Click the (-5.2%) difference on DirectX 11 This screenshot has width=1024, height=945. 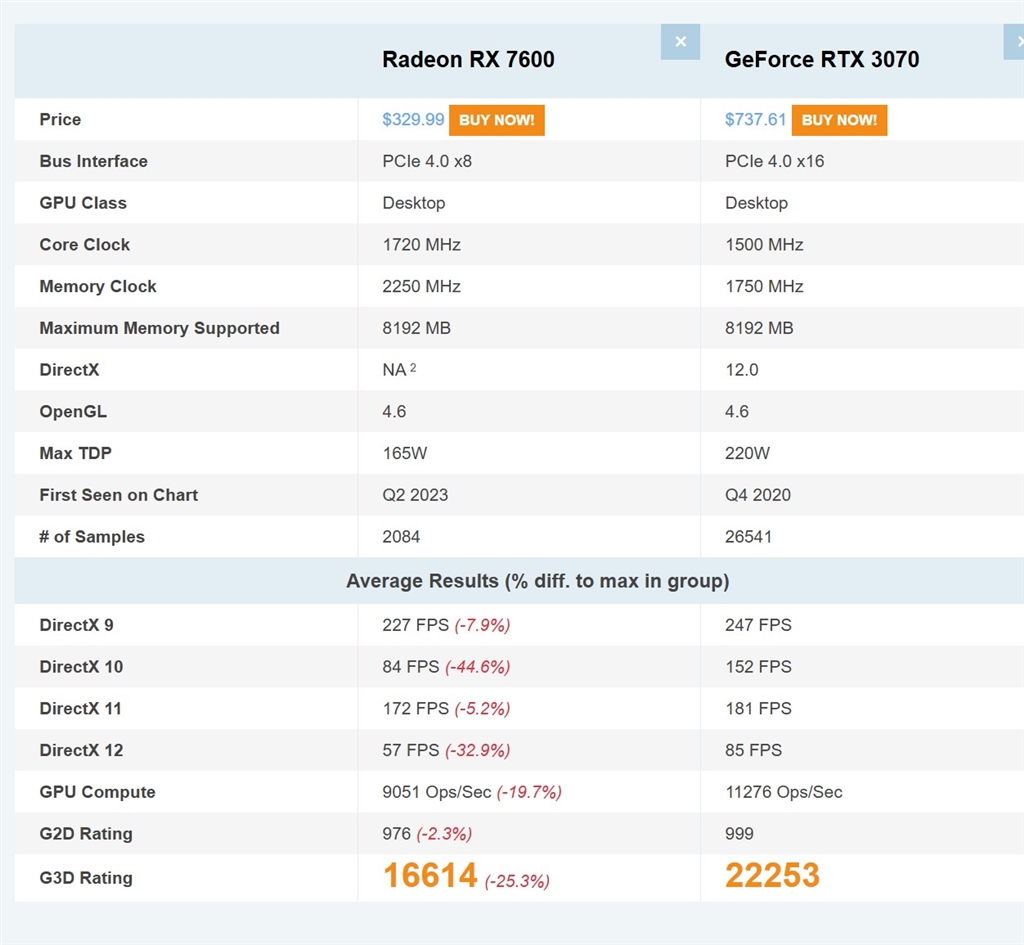click(x=483, y=709)
